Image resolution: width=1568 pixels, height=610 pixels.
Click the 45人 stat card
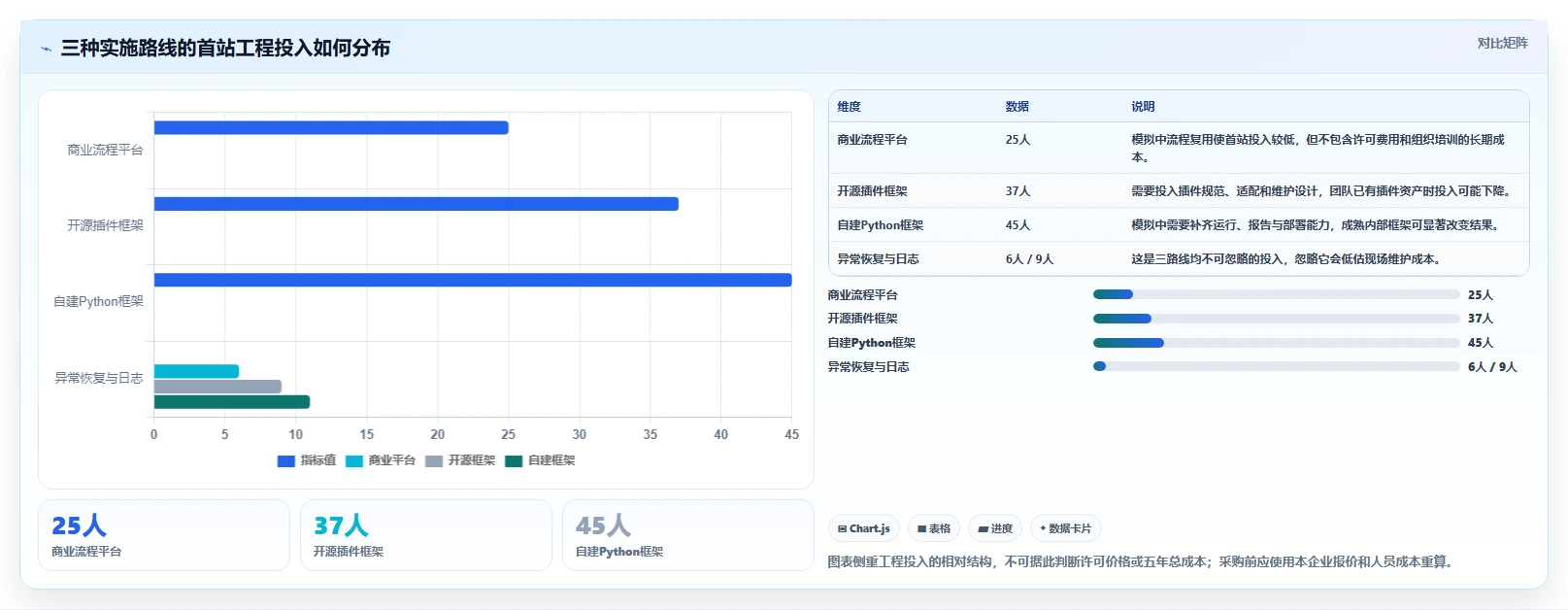688,535
